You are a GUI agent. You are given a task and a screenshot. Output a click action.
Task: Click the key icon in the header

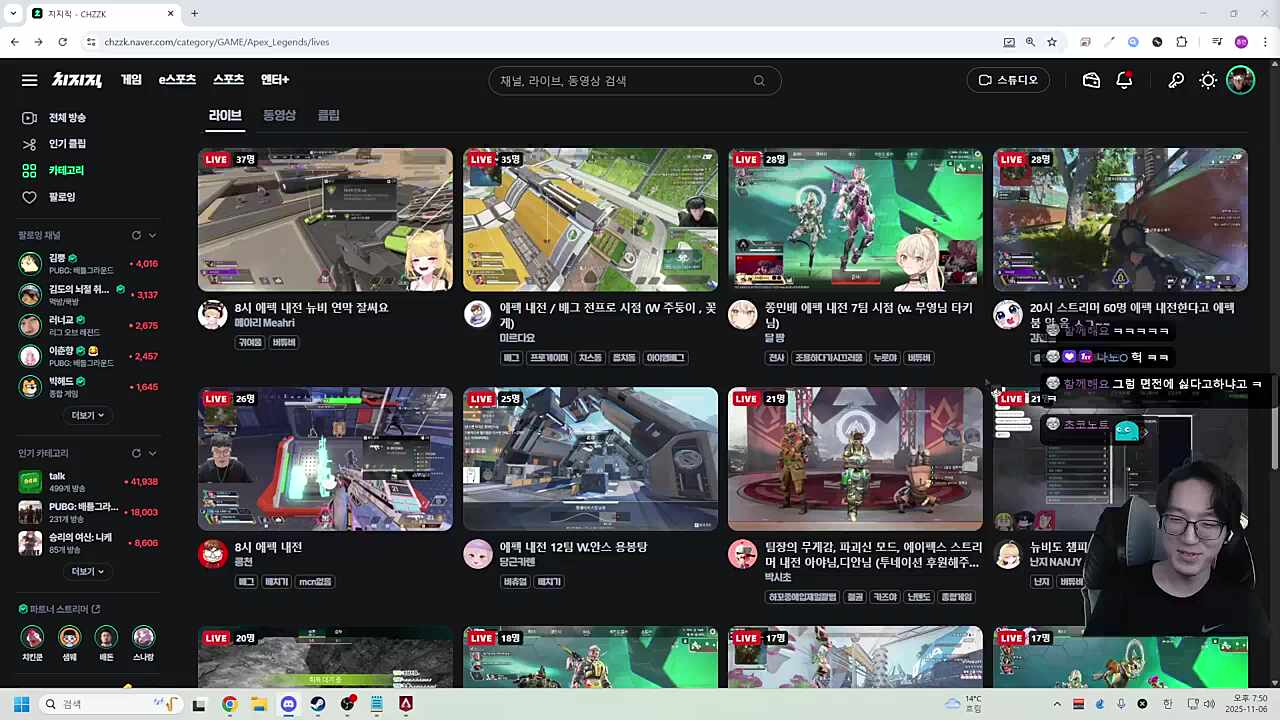tap(1176, 80)
